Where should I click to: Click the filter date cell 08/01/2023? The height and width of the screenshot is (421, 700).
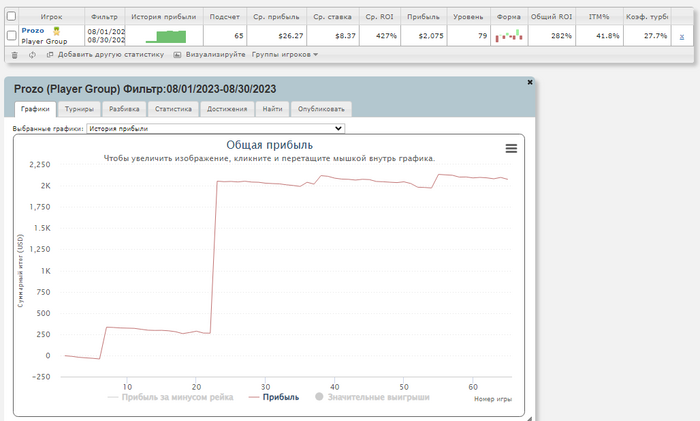[x=106, y=32]
